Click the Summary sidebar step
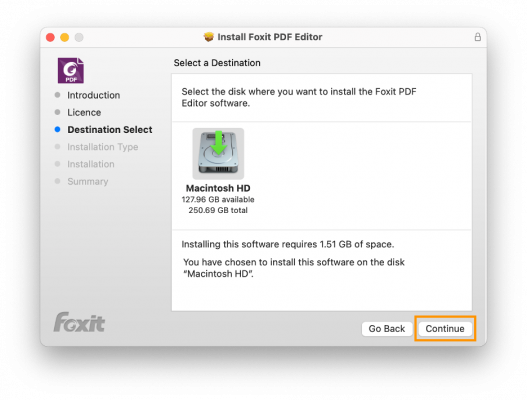527x400 pixels. [x=88, y=182]
